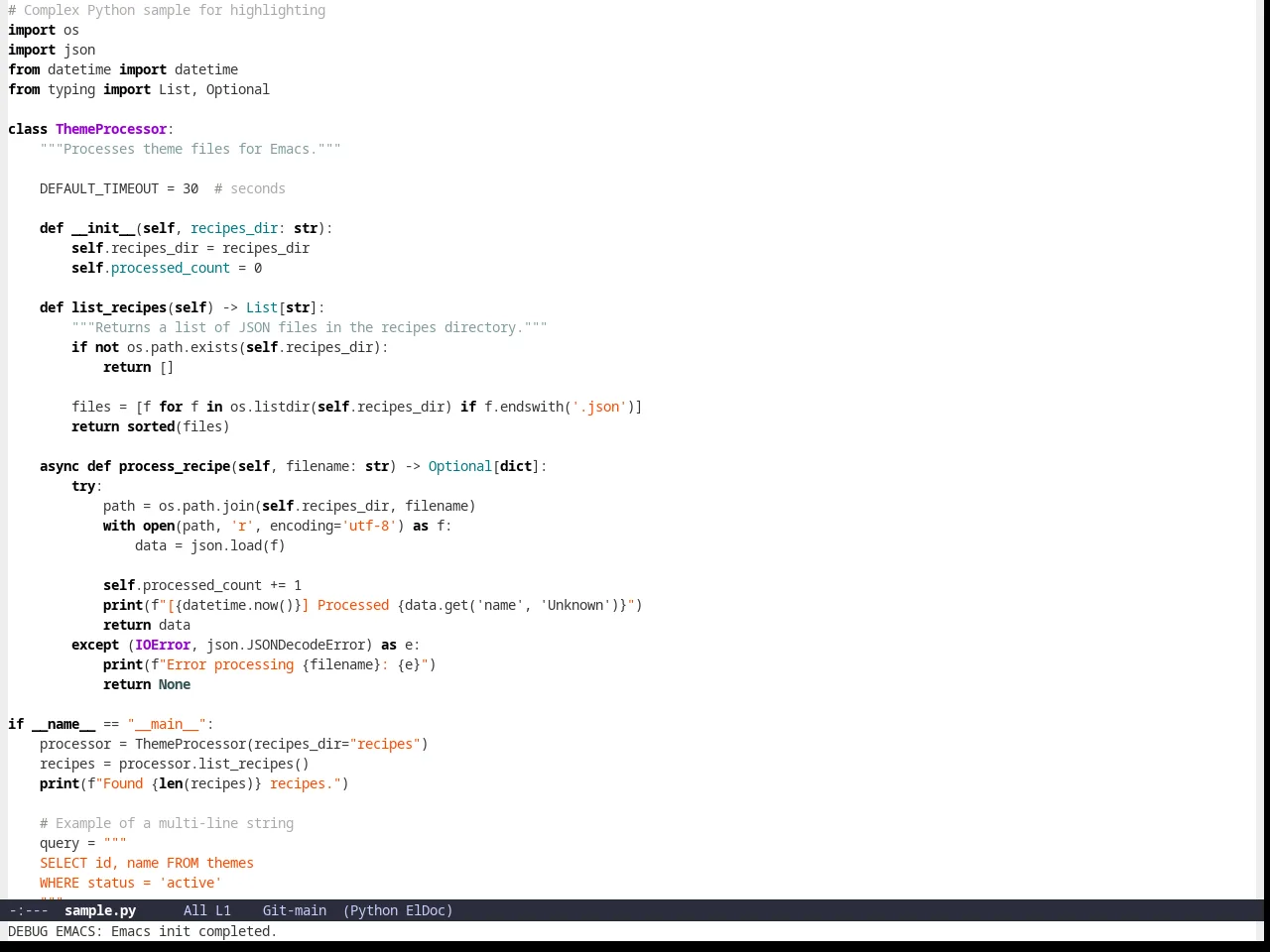Image resolution: width=1270 pixels, height=952 pixels.
Task: Click the Git-main version control indicator
Action: 295,910
